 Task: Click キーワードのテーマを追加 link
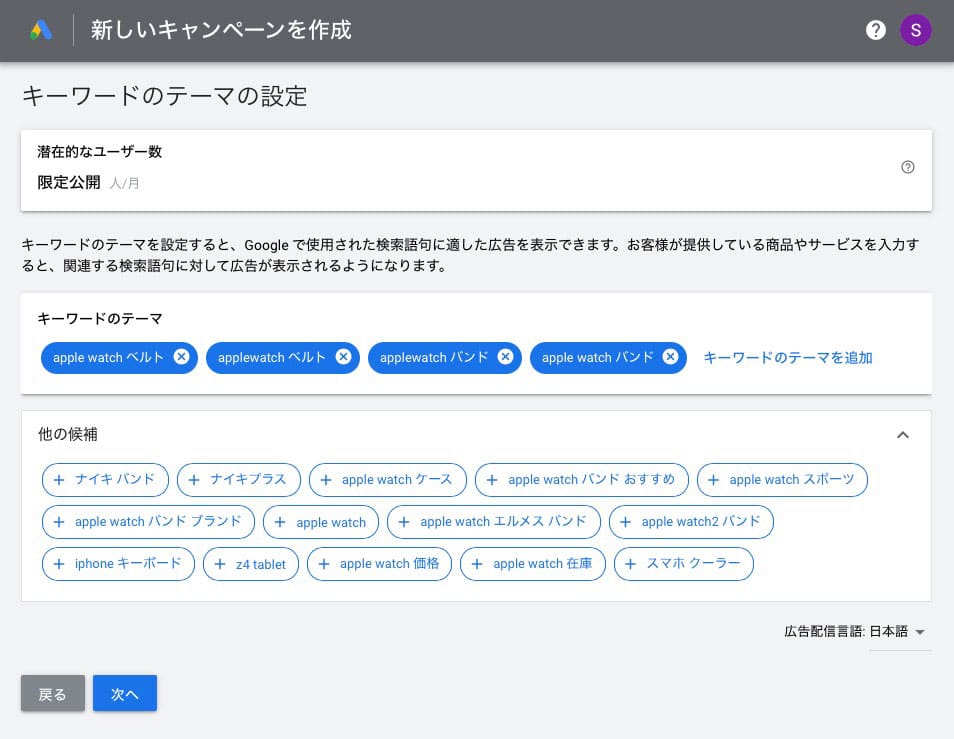tap(788, 358)
